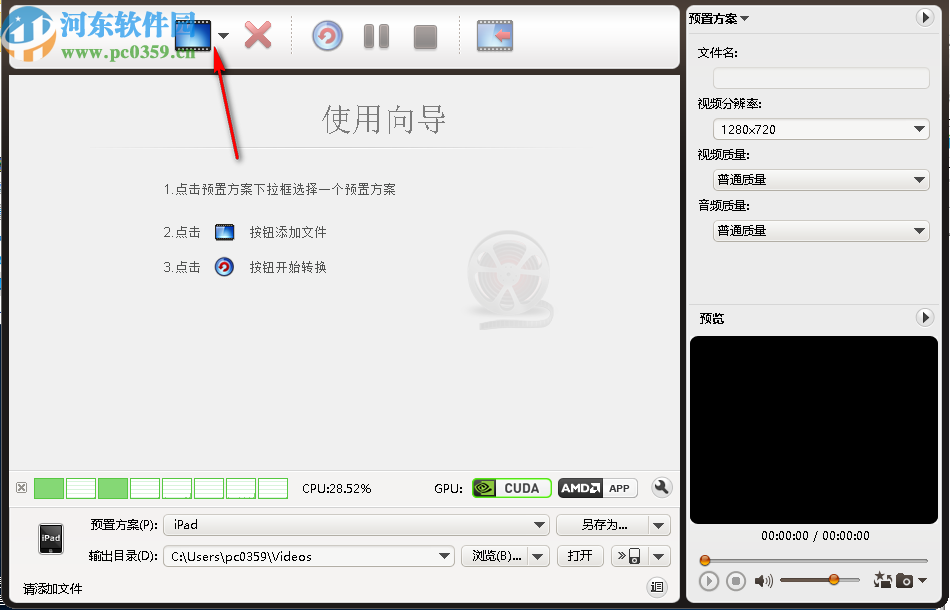Screen dimensions: 950x610
Task: Expand the 预览 preview panel arrow
Action: (x=925, y=317)
